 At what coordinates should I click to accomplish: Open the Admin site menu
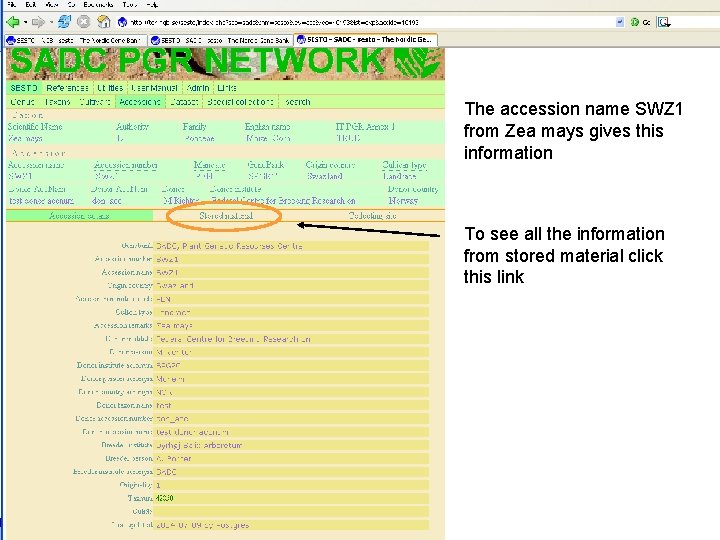pos(198,88)
